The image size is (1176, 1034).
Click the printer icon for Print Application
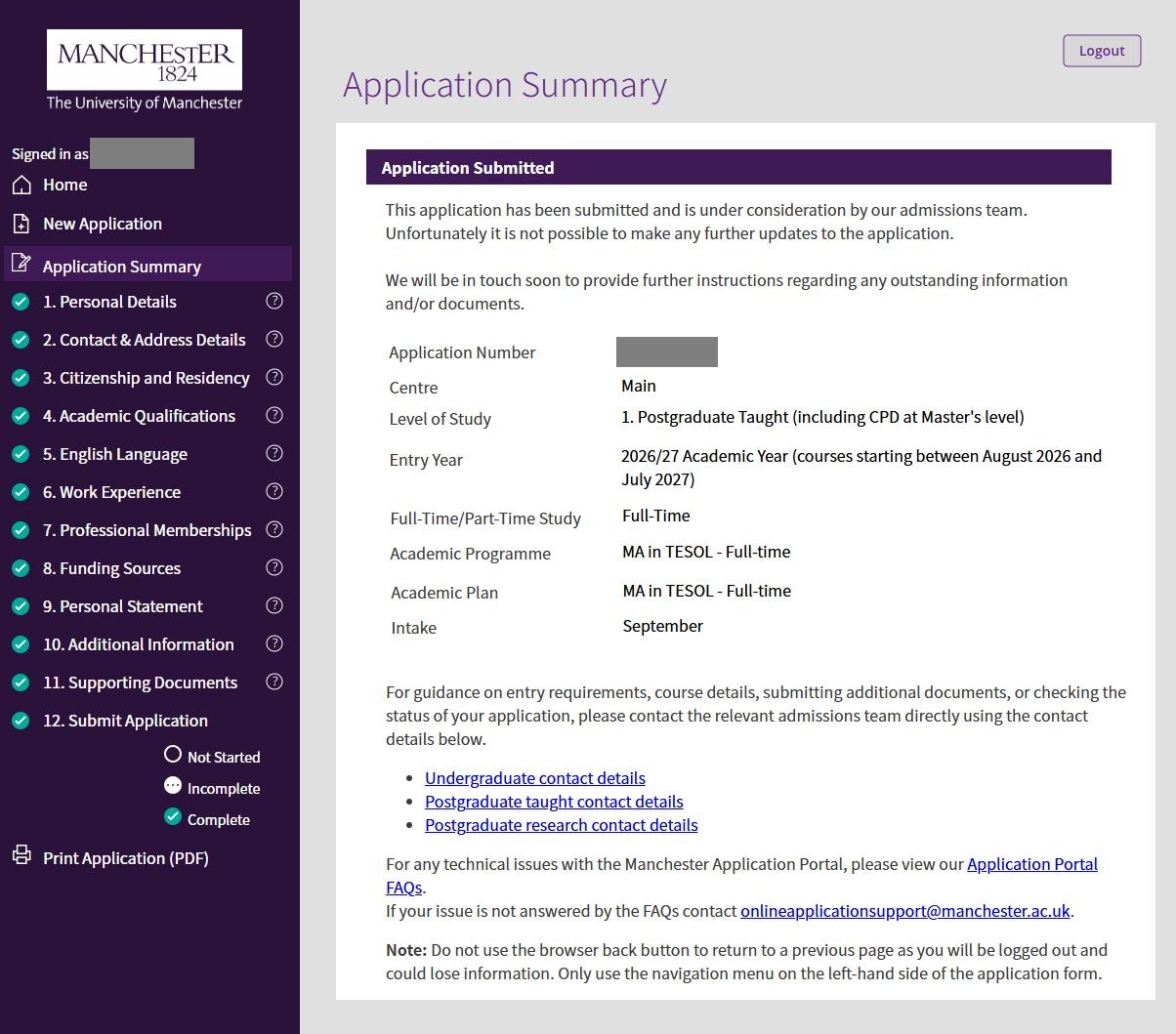pos(21,856)
